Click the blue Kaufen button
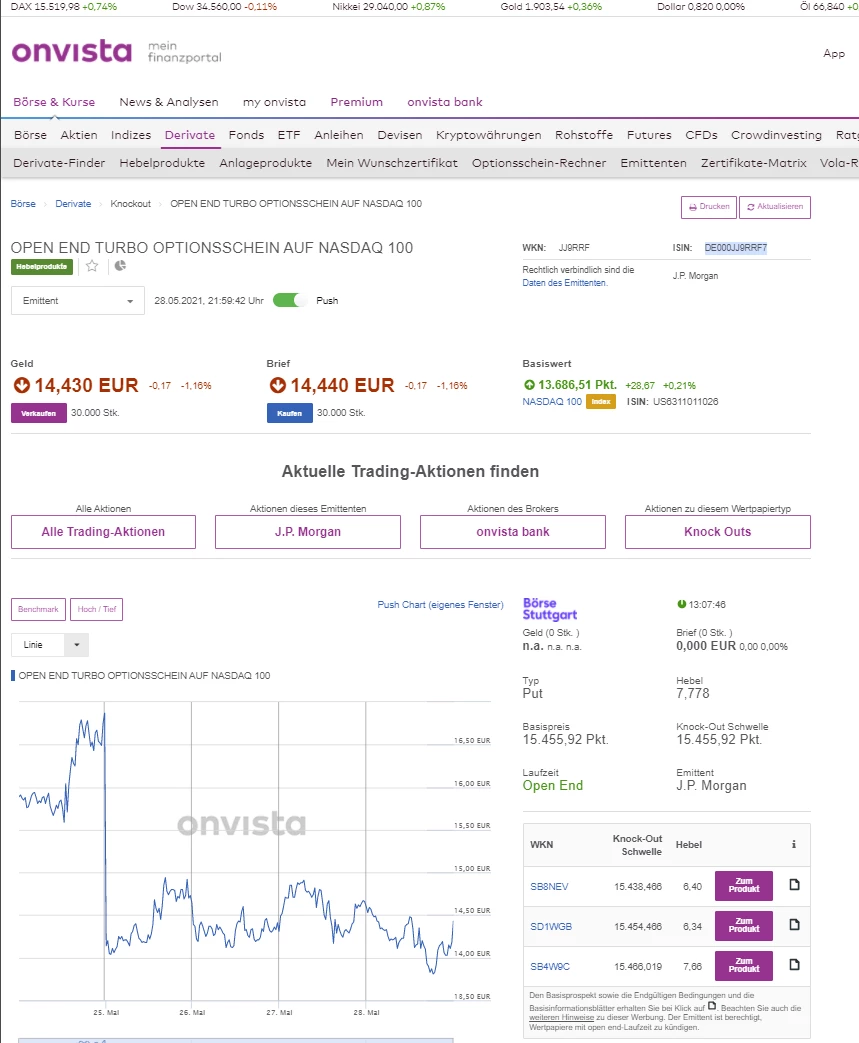 coord(289,413)
